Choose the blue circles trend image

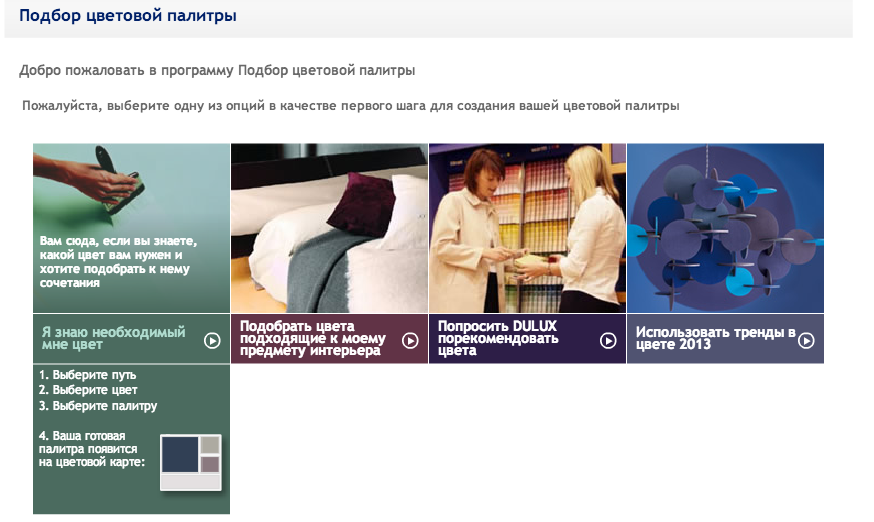725,228
